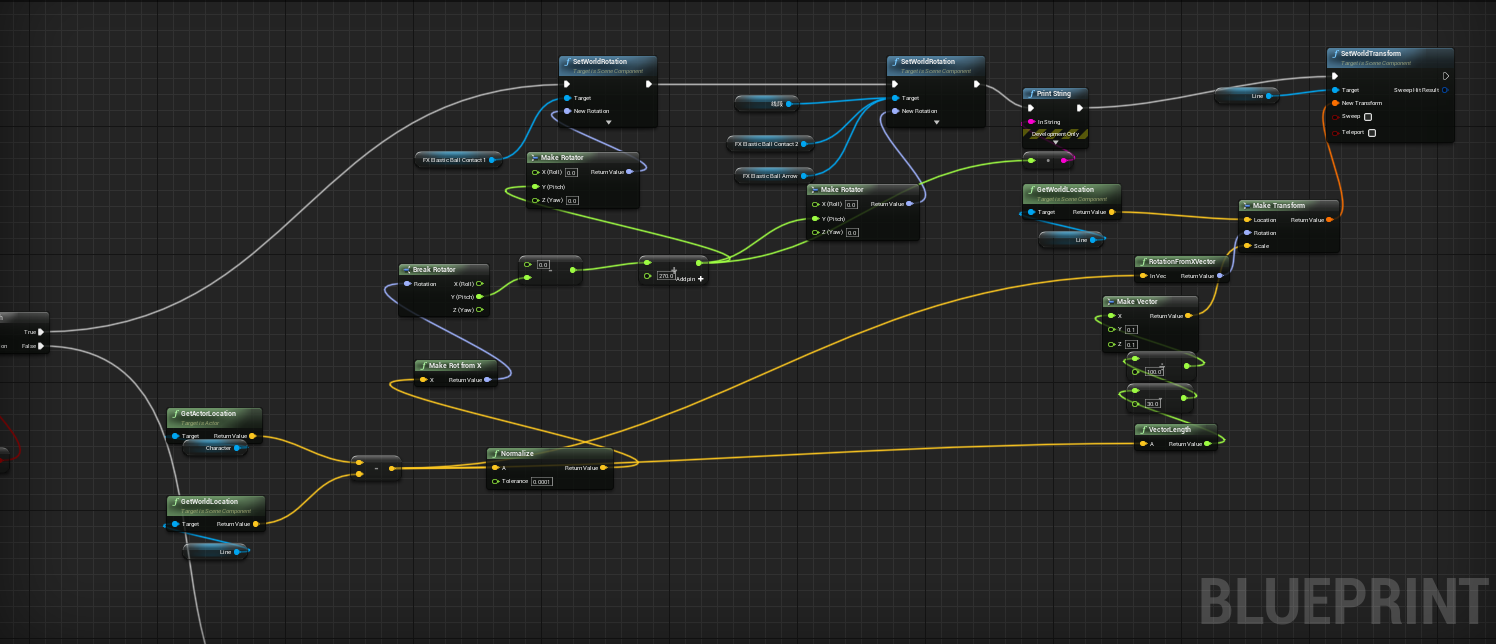Click New Rotation pin on first SetWorldRotation
Viewport: 1496px width, 644px height.
tap(567, 111)
